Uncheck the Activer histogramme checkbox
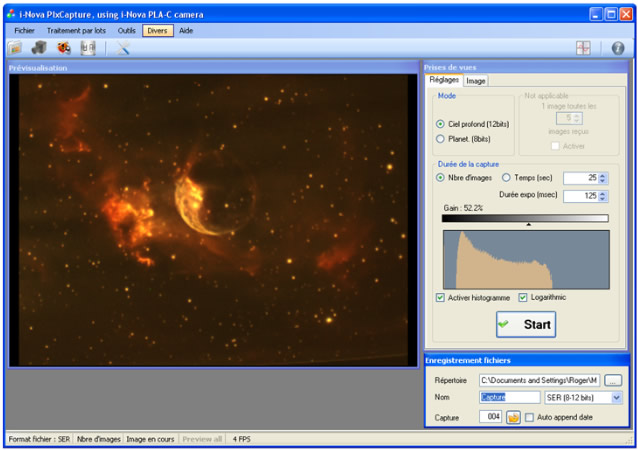Image resolution: width=638 pixels, height=450 pixels. coord(441,297)
